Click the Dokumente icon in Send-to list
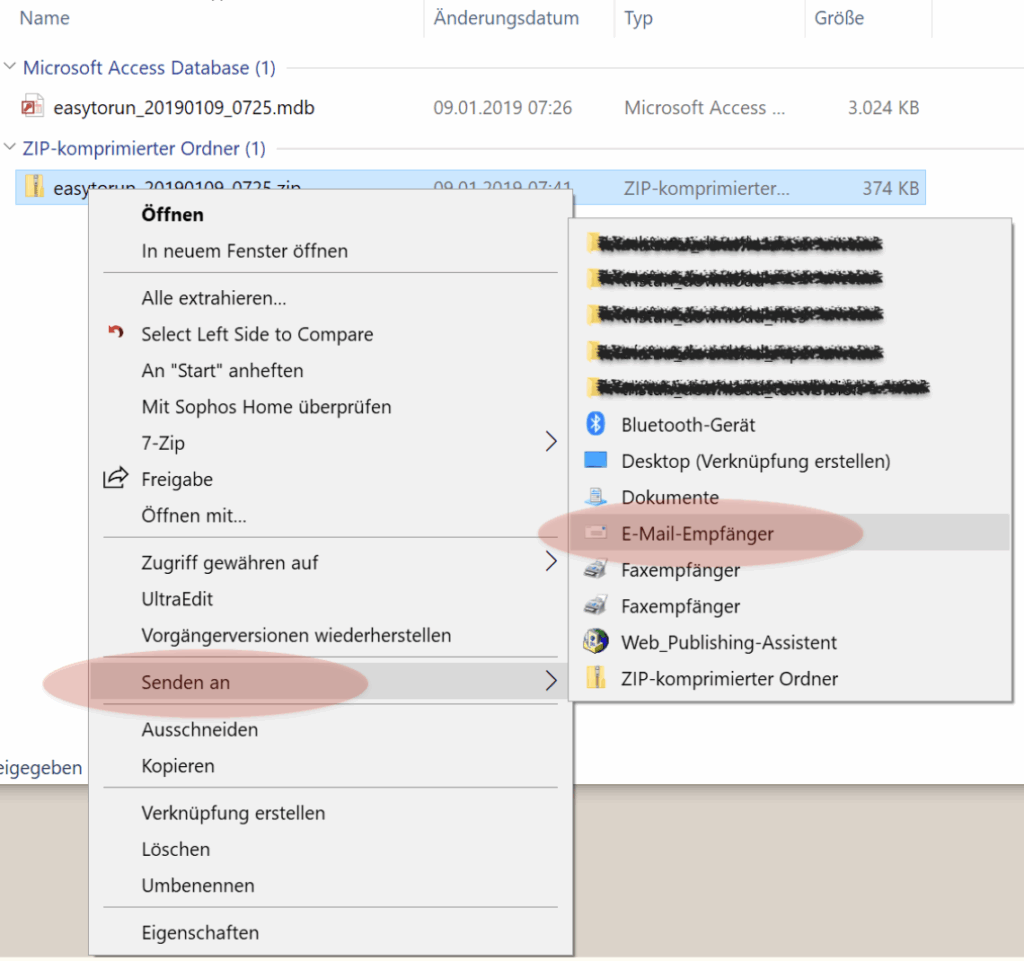Screen dimensions: 1024x961 [x=596, y=497]
